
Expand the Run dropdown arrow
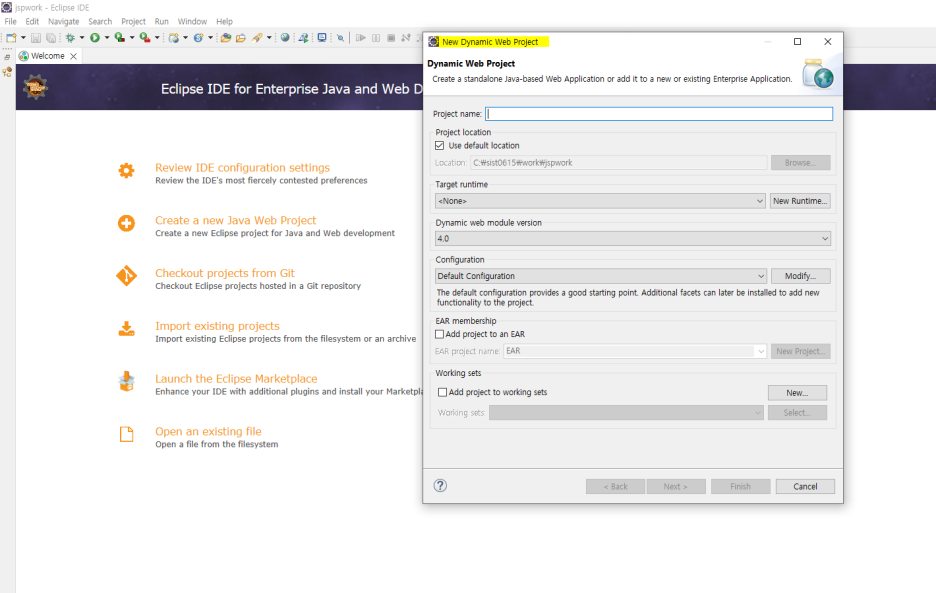click(107, 38)
